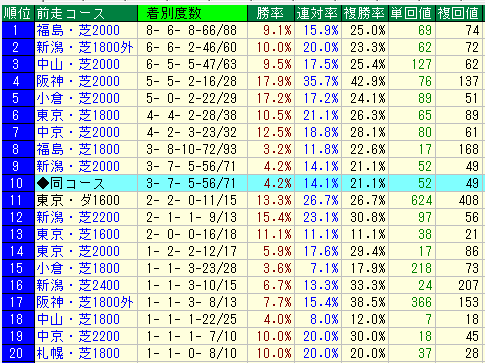Select rank cell 1

click(18, 31)
